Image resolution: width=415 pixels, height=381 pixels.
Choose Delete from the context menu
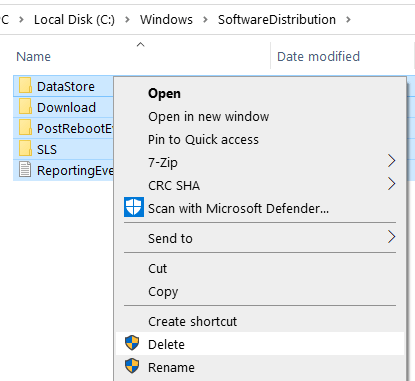coord(260,344)
